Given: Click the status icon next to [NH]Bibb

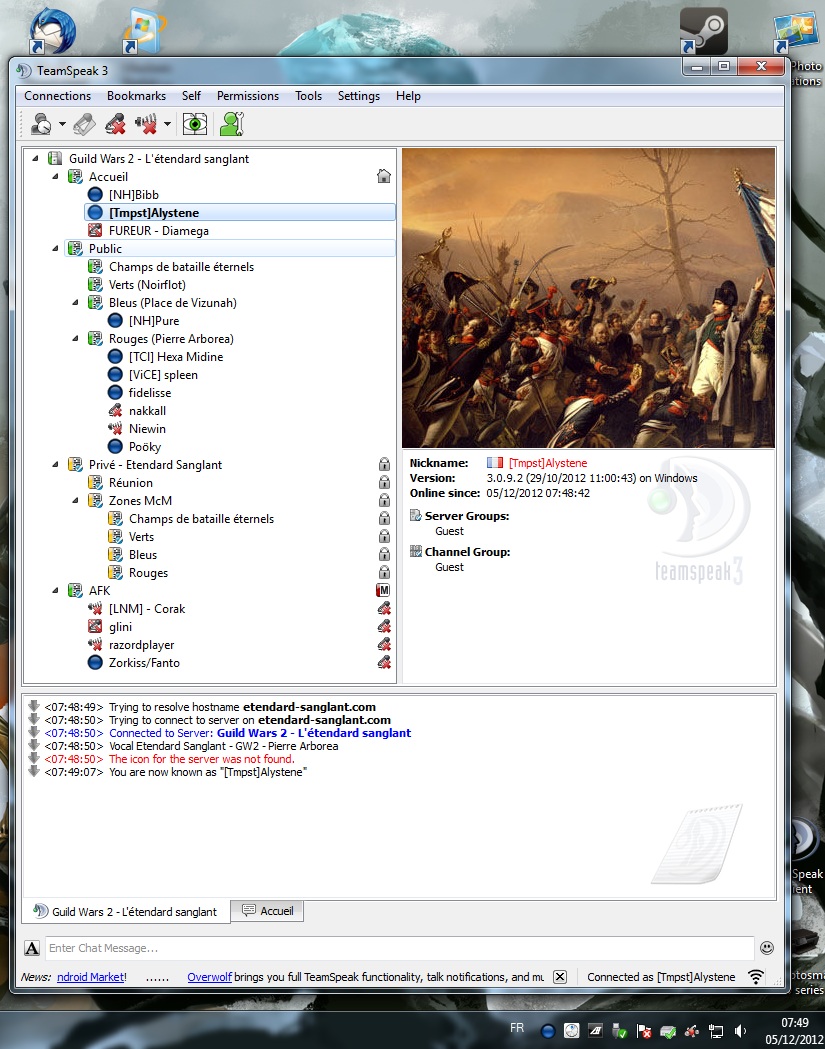Looking at the screenshot, I should pyautogui.click(x=95, y=195).
